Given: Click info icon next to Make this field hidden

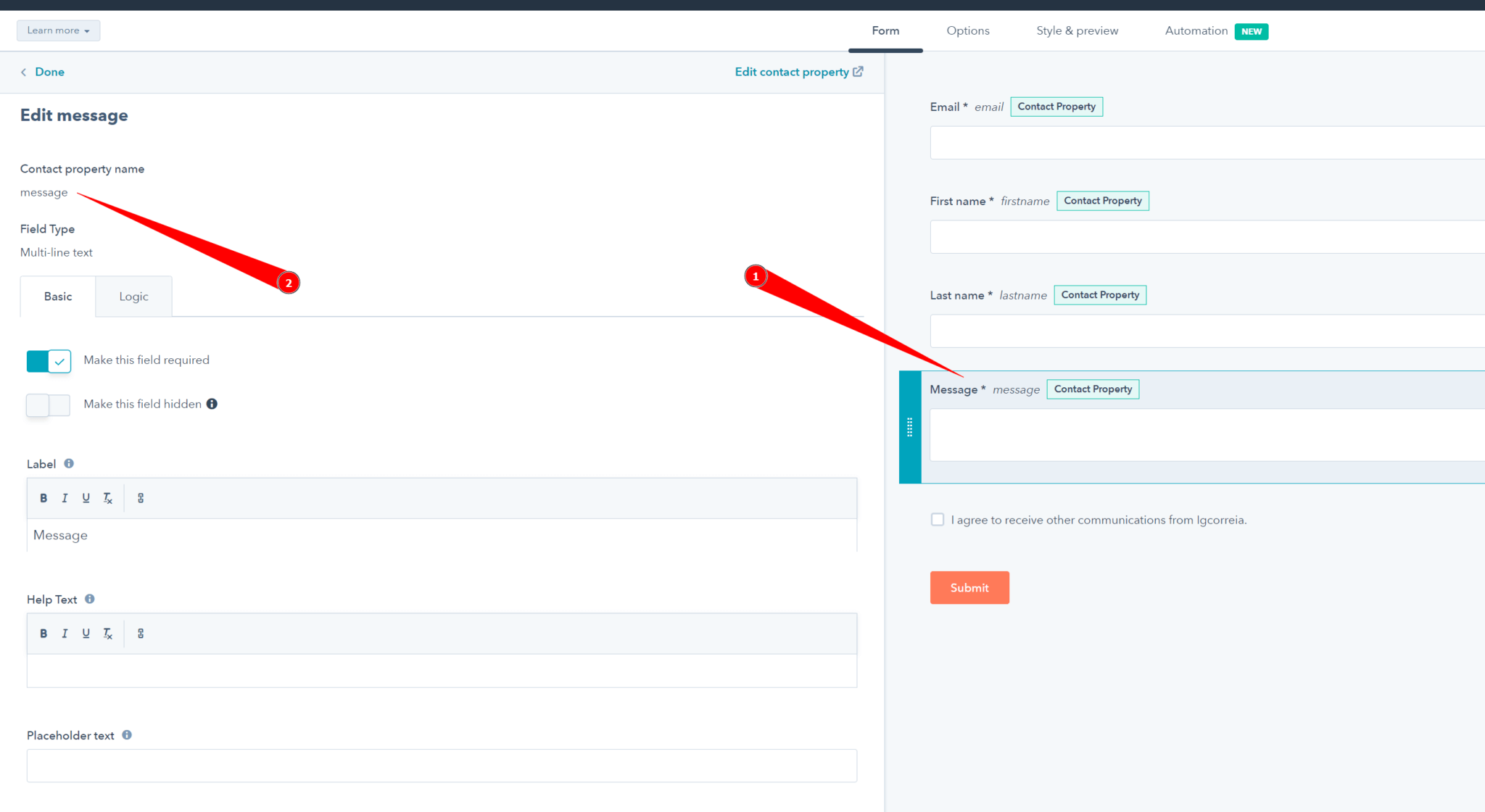Looking at the screenshot, I should (212, 404).
